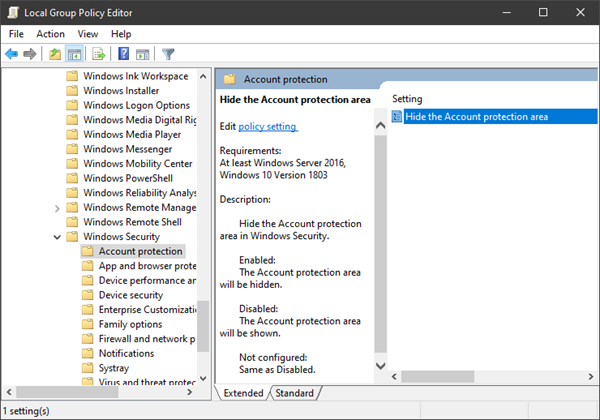The width and height of the screenshot is (600, 420).
Task: Collapse the Windows Security tree node
Action: (x=57, y=237)
